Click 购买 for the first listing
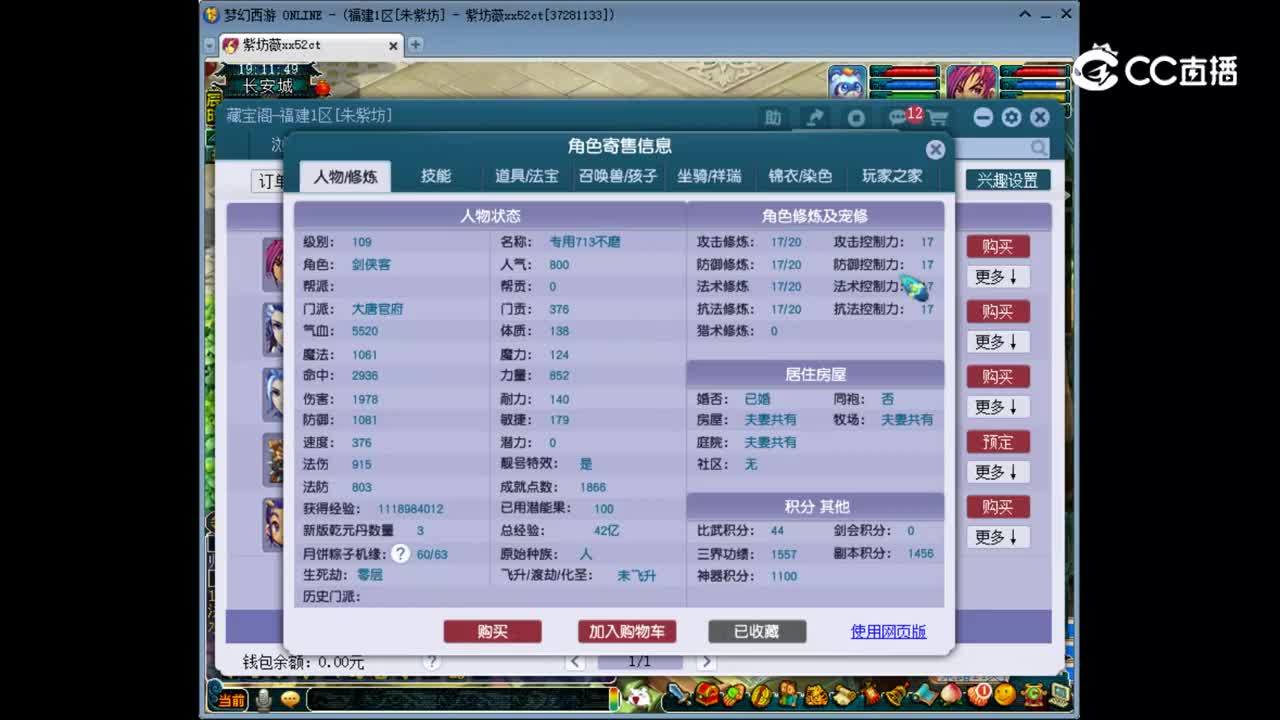This screenshot has height=720, width=1280. [x=998, y=246]
